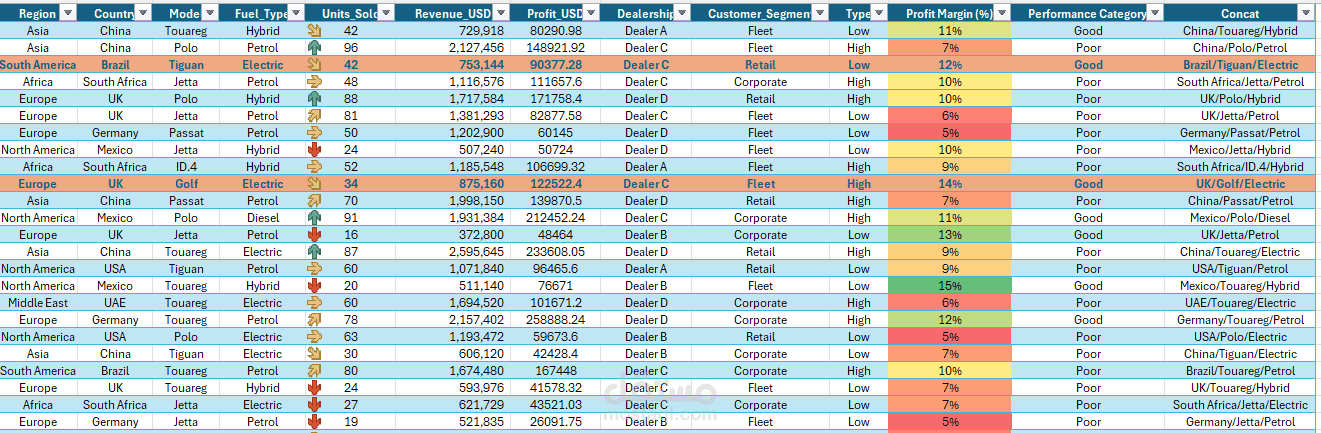
Task: Click the arrow icon beside 81 units sold
Action: point(315,116)
